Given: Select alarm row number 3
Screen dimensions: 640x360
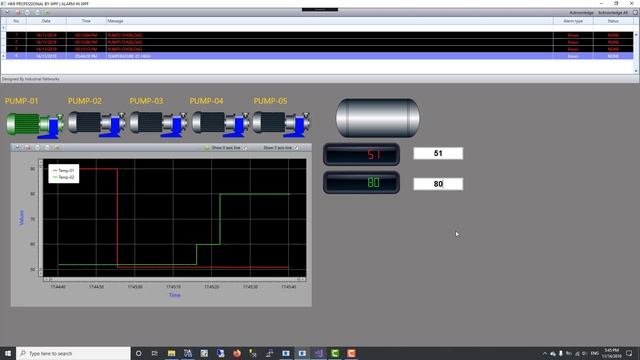Looking at the screenshot, I should tap(320, 49).
